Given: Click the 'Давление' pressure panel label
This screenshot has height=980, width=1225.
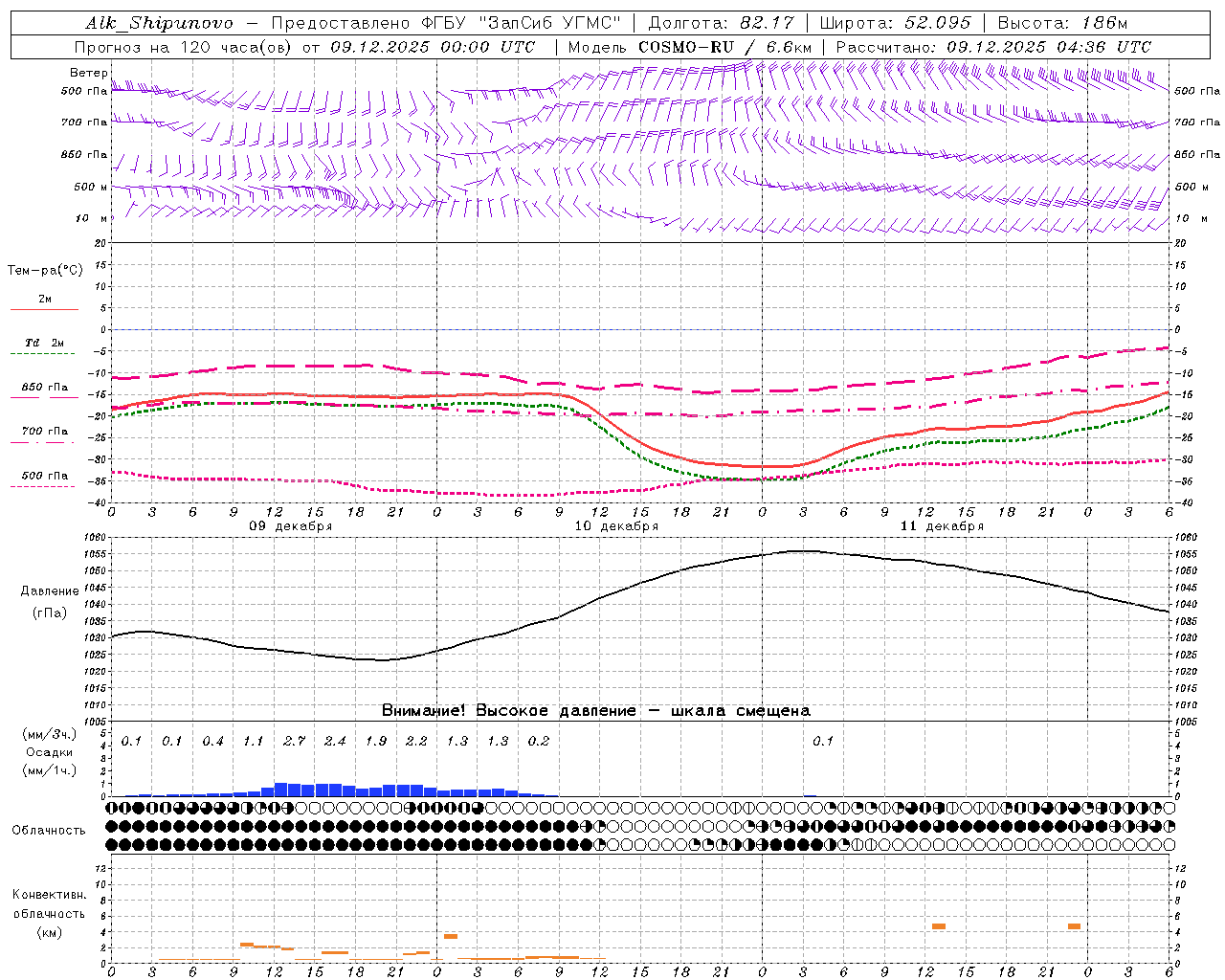Looking at the screenshot, I should point(50,591).
